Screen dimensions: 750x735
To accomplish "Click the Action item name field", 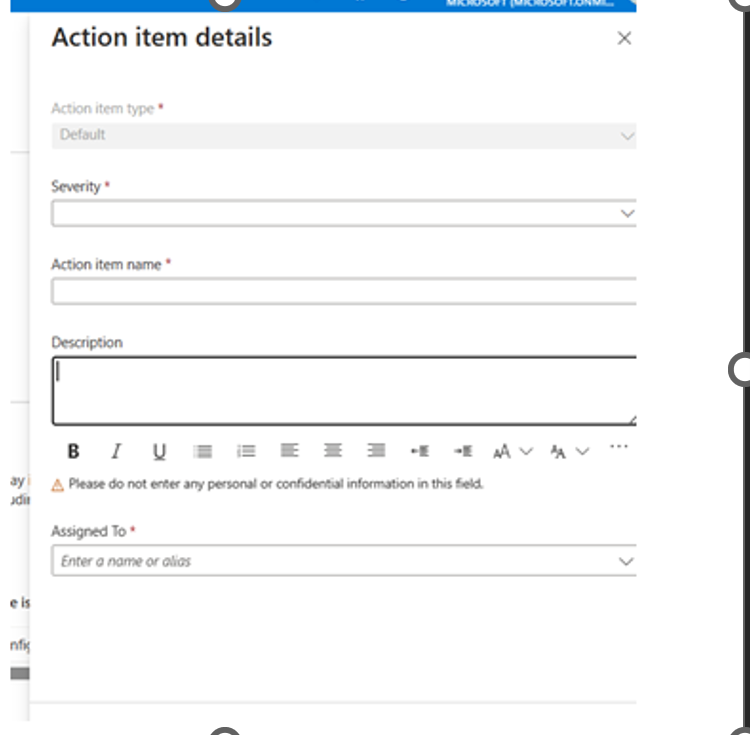I will tap(344, 291).
